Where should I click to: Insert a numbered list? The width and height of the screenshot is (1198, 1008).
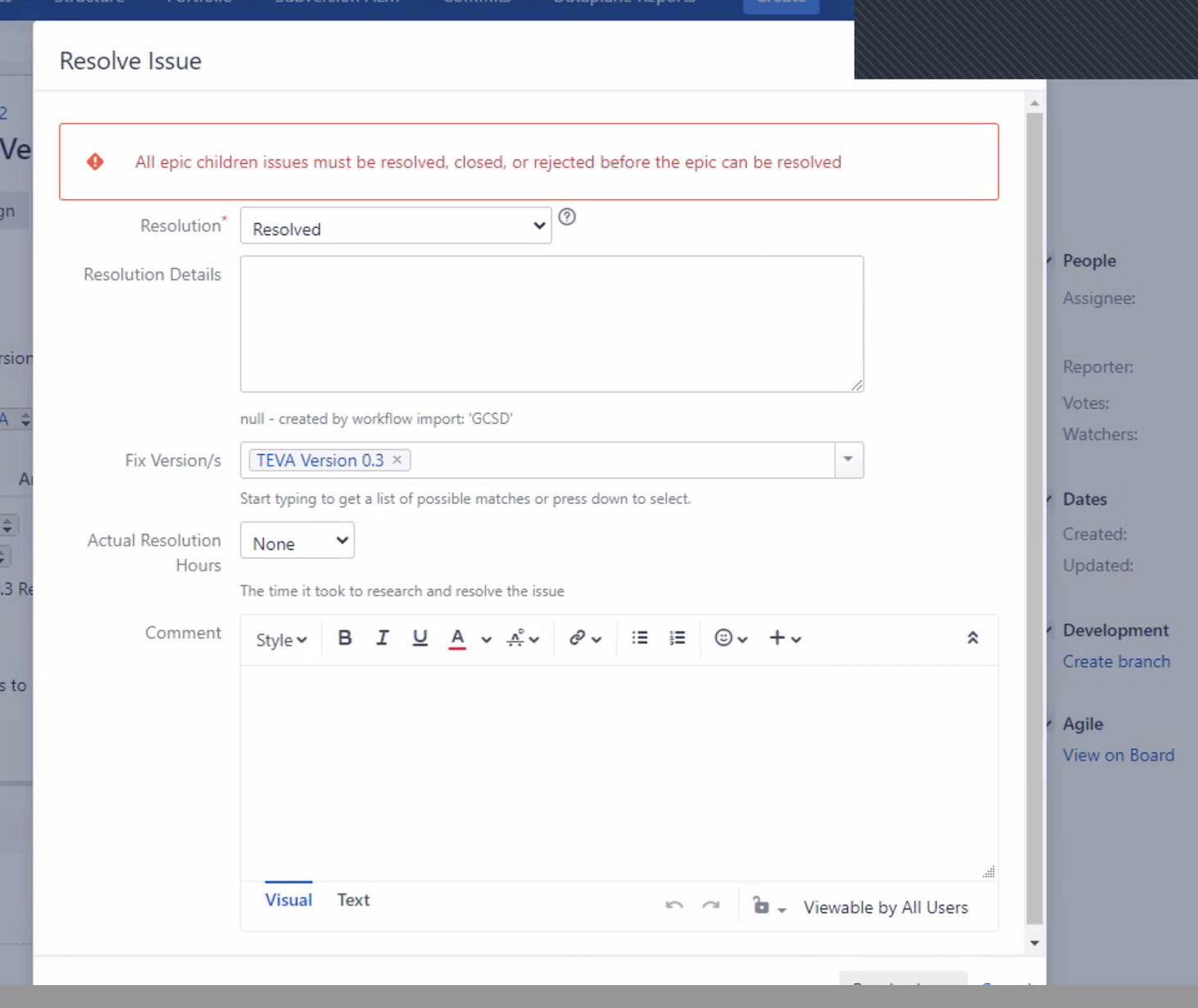[x=677, y=638]
